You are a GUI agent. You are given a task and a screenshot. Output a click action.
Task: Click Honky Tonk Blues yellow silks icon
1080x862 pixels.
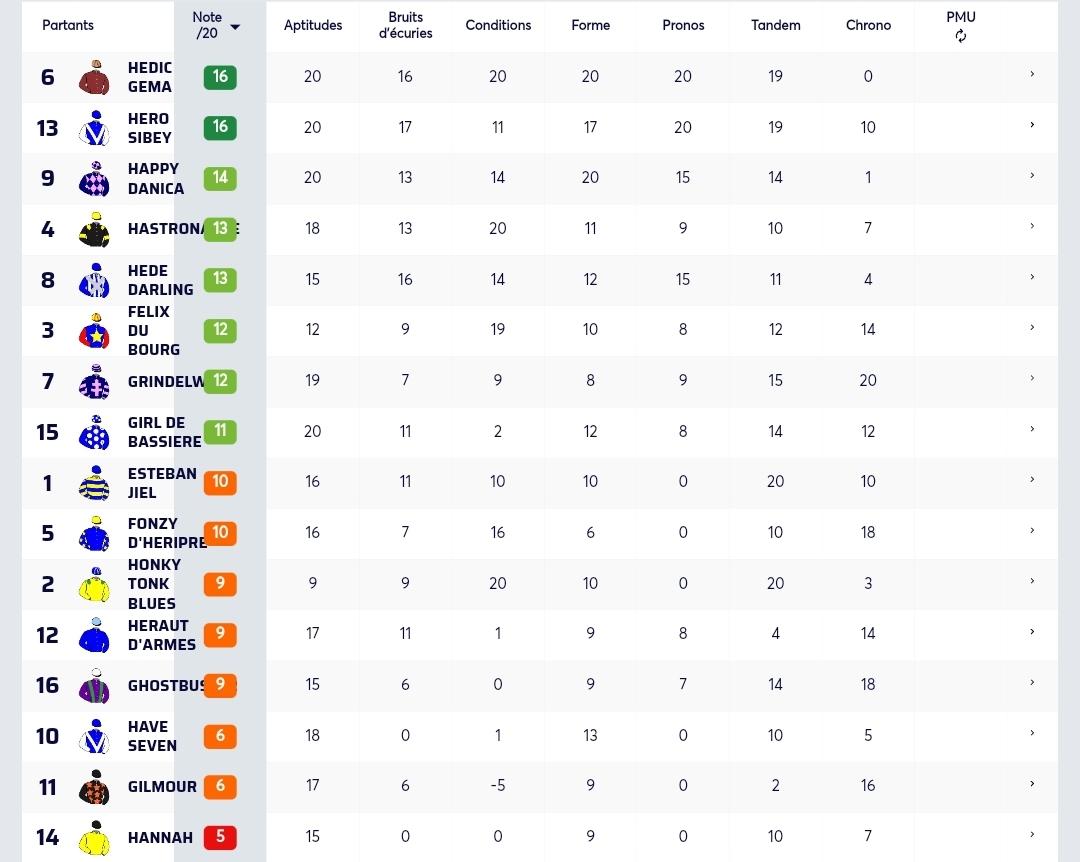point(94,584)
